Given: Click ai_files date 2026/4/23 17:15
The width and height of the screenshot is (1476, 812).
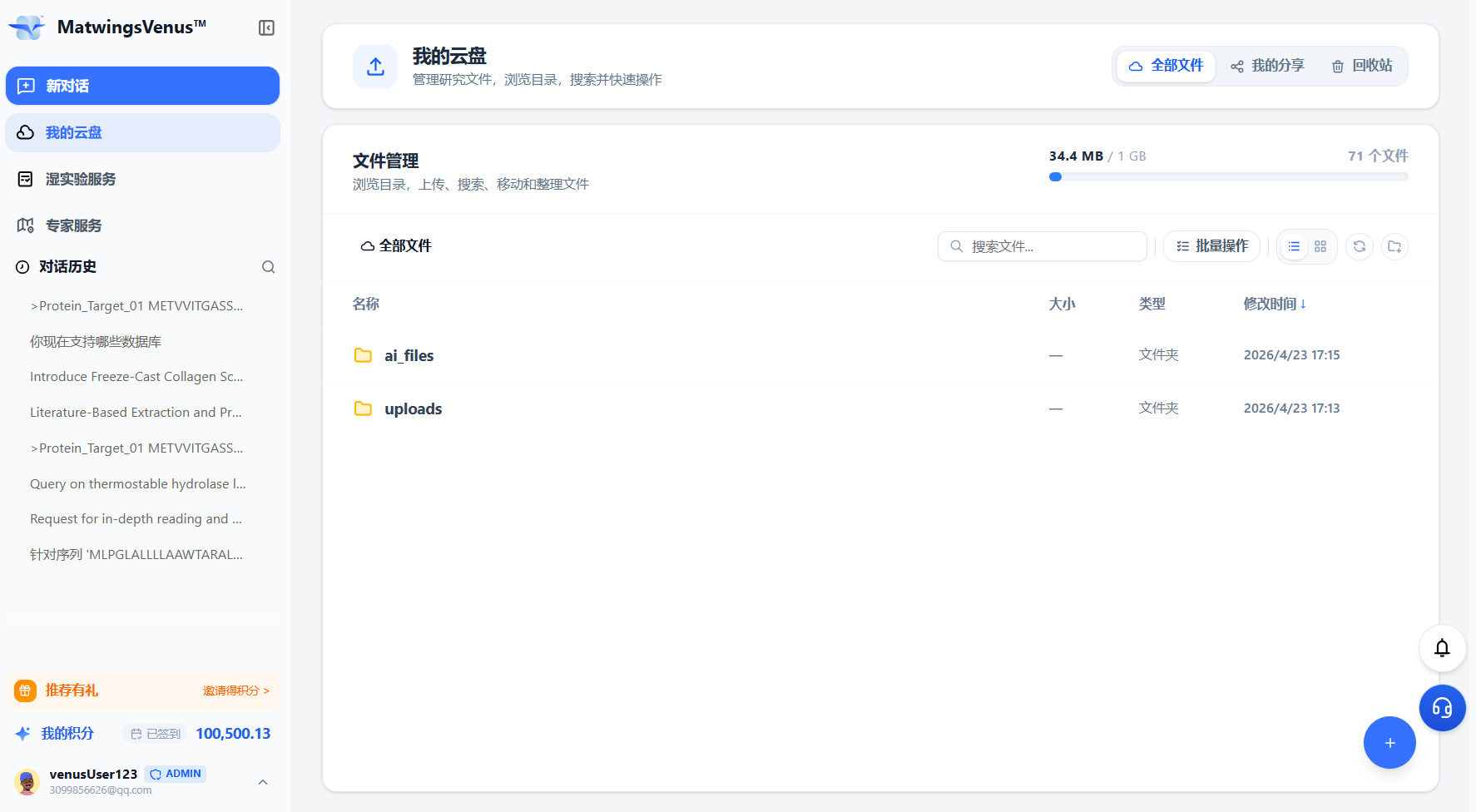Looking at the screenshot, I should click(x=1291, y=355).
